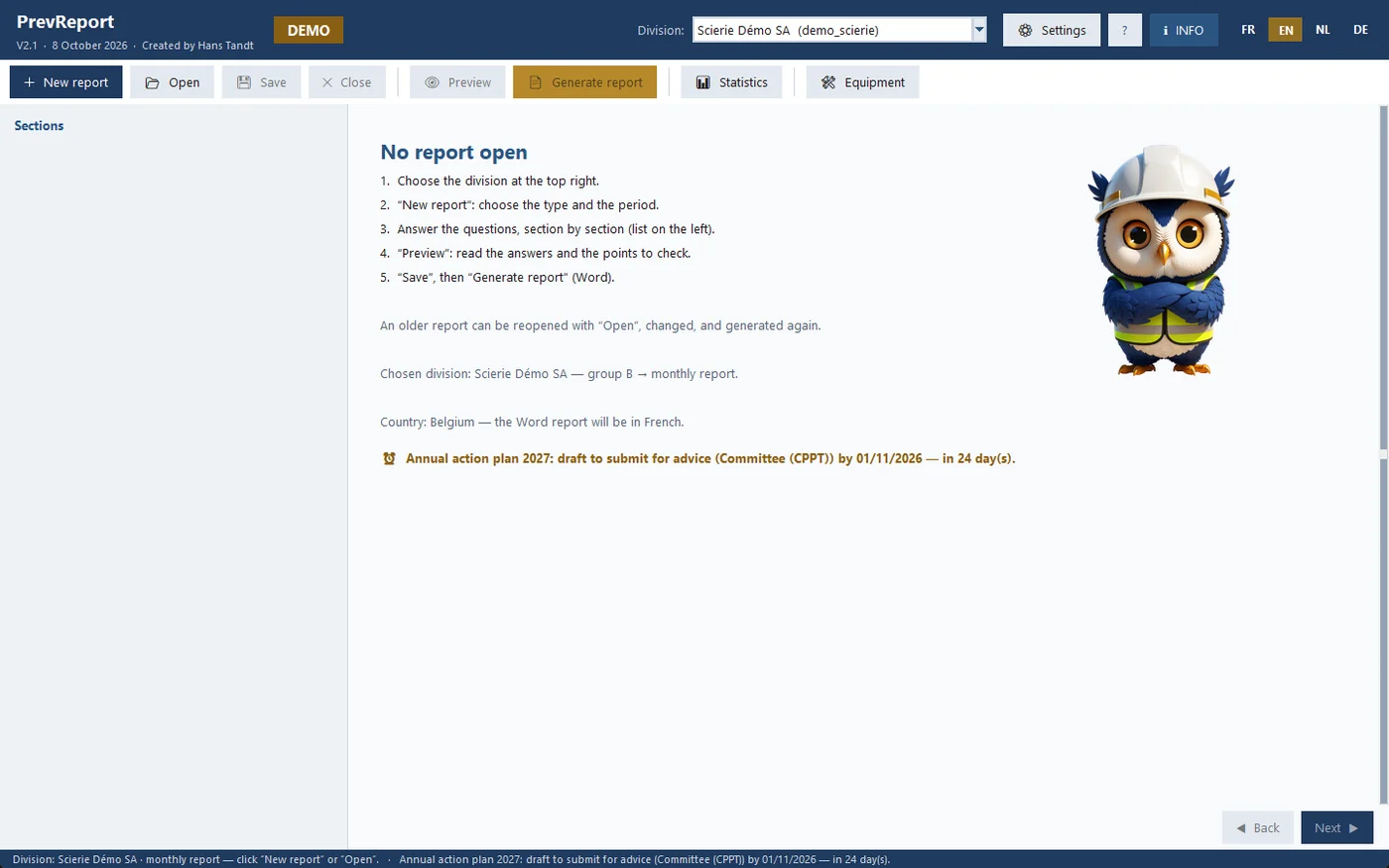Click the step about Preview reading answers
Screen dimensions: 1389x868
pos(544,253)
